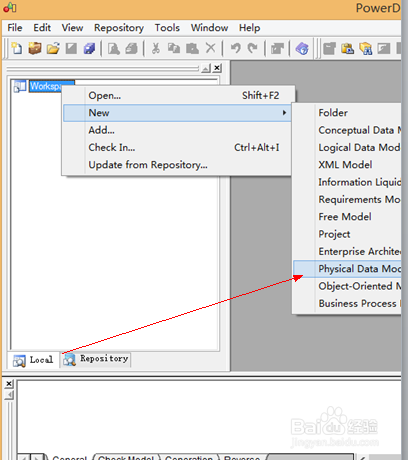The height and width of the screenshot is (460, 408).
Task: Click the New Model toolbar icon
Action: point(17,48)
